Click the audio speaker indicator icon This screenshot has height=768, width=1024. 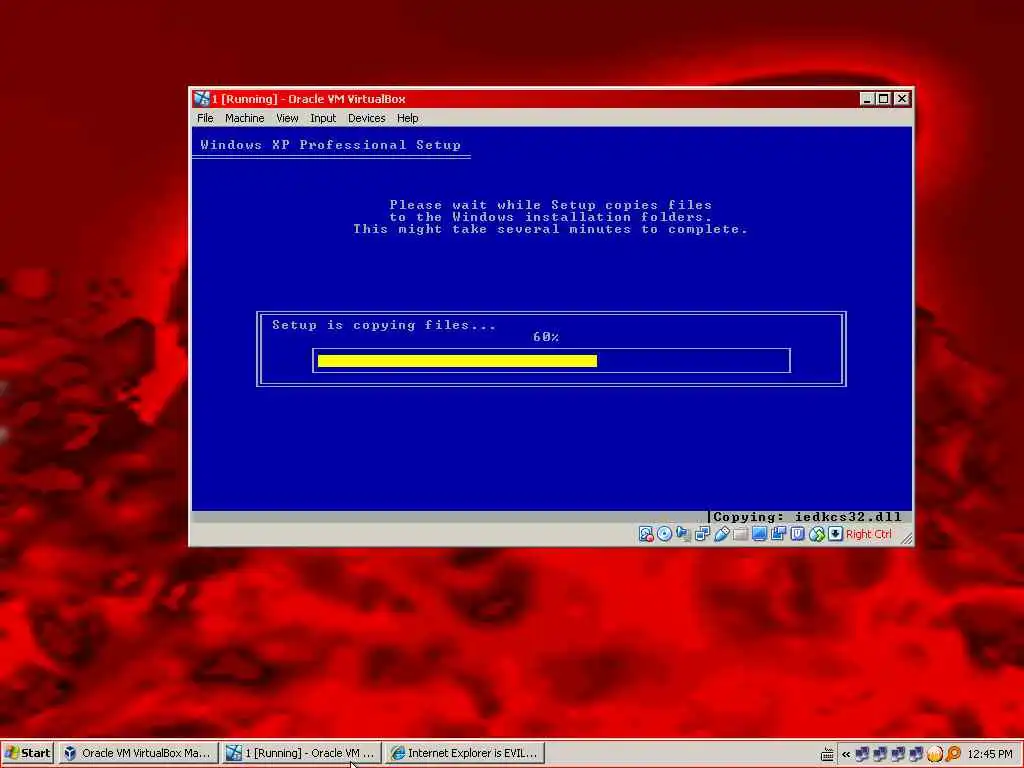point(683,534)
